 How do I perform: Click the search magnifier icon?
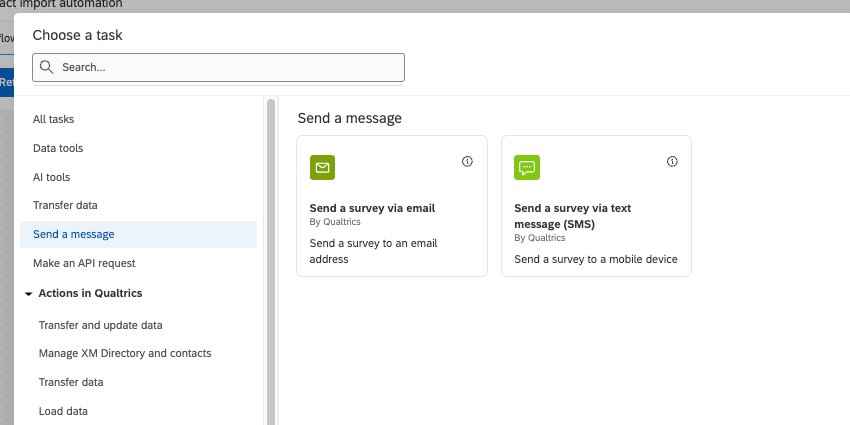click(47, 67)
